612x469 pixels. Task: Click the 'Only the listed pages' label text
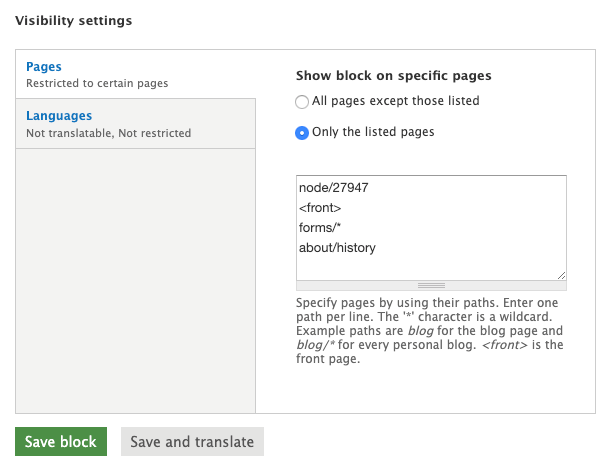[x=373, y=132]
